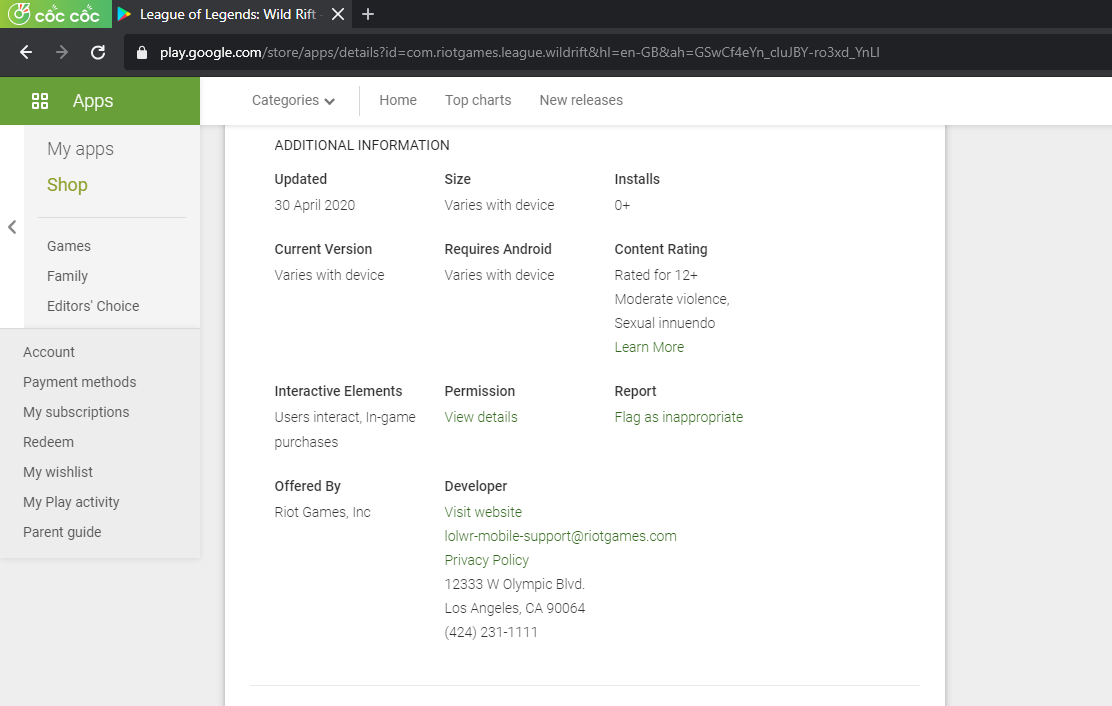Open the Account page
Image resolution: width=1112 pixels, height=706 pixels.
click(x=48, y=352)
